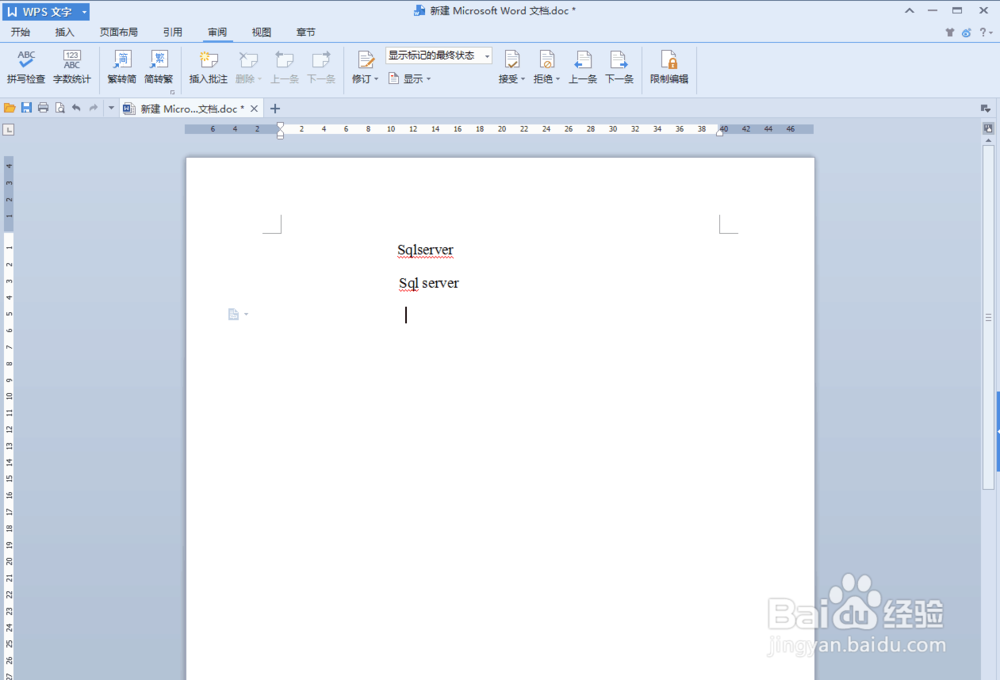Viewport: 1000px width, 680px height.
Task: Click the right indent marker on ruler
Action: (x=720, y=132)
